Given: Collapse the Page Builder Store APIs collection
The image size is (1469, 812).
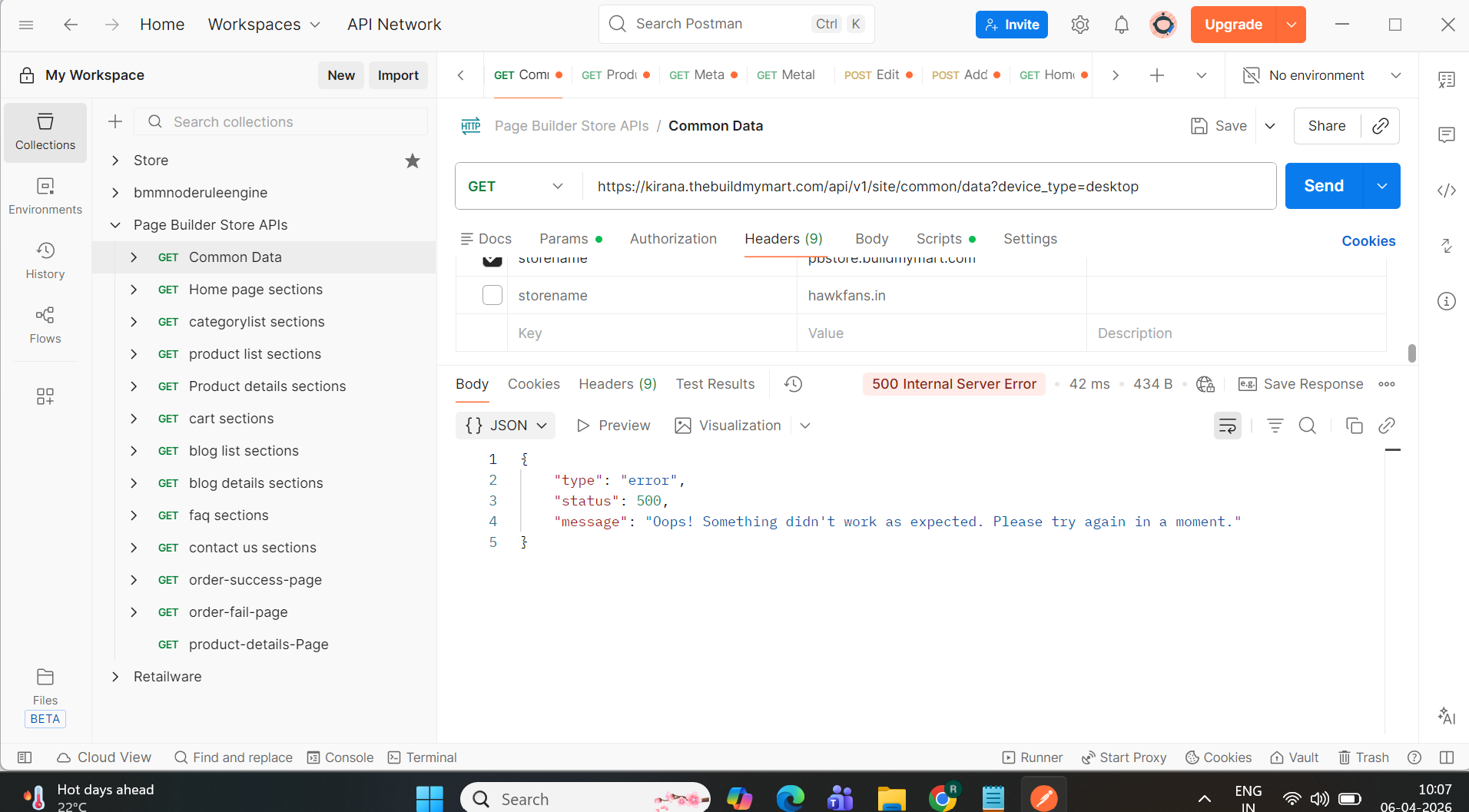Looking at the screenshot, I should pos(115,225).
